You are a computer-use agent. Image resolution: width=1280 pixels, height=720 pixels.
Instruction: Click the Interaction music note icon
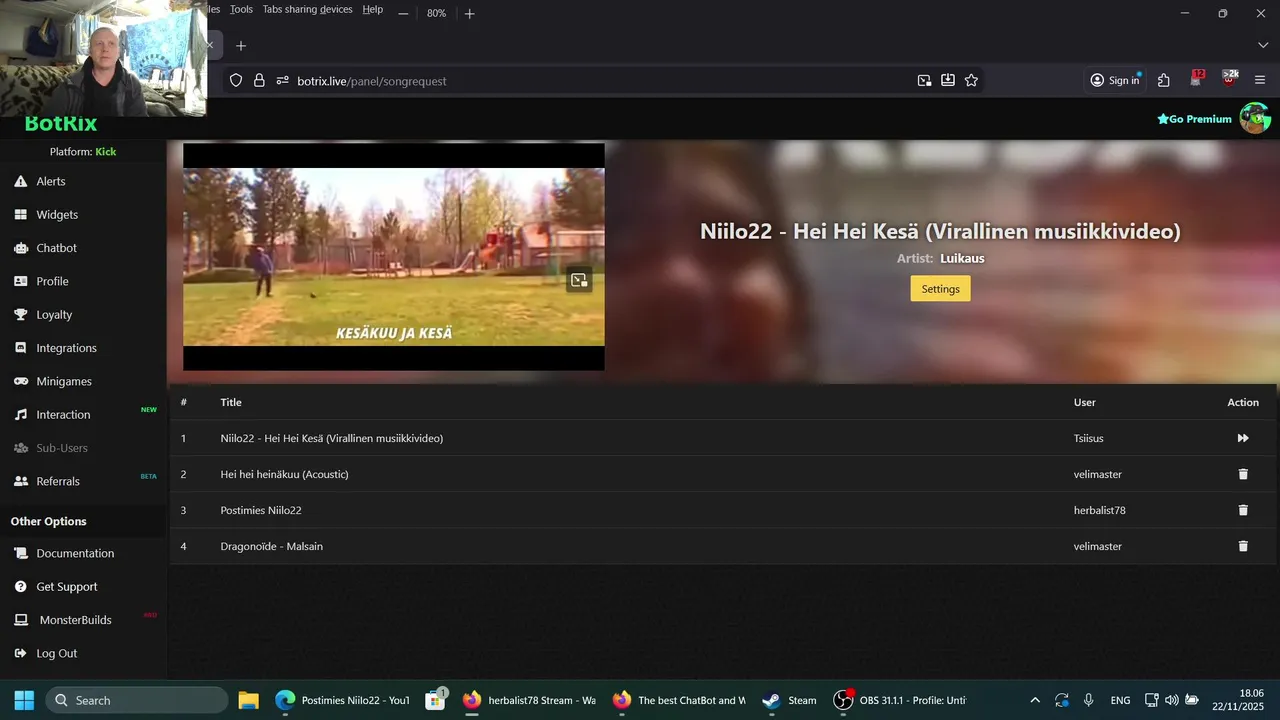coord(20,414)
